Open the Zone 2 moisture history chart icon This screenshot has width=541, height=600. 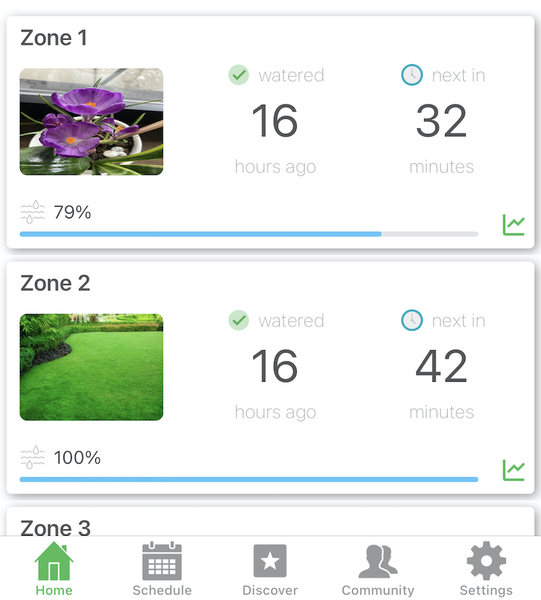point(513,470)
